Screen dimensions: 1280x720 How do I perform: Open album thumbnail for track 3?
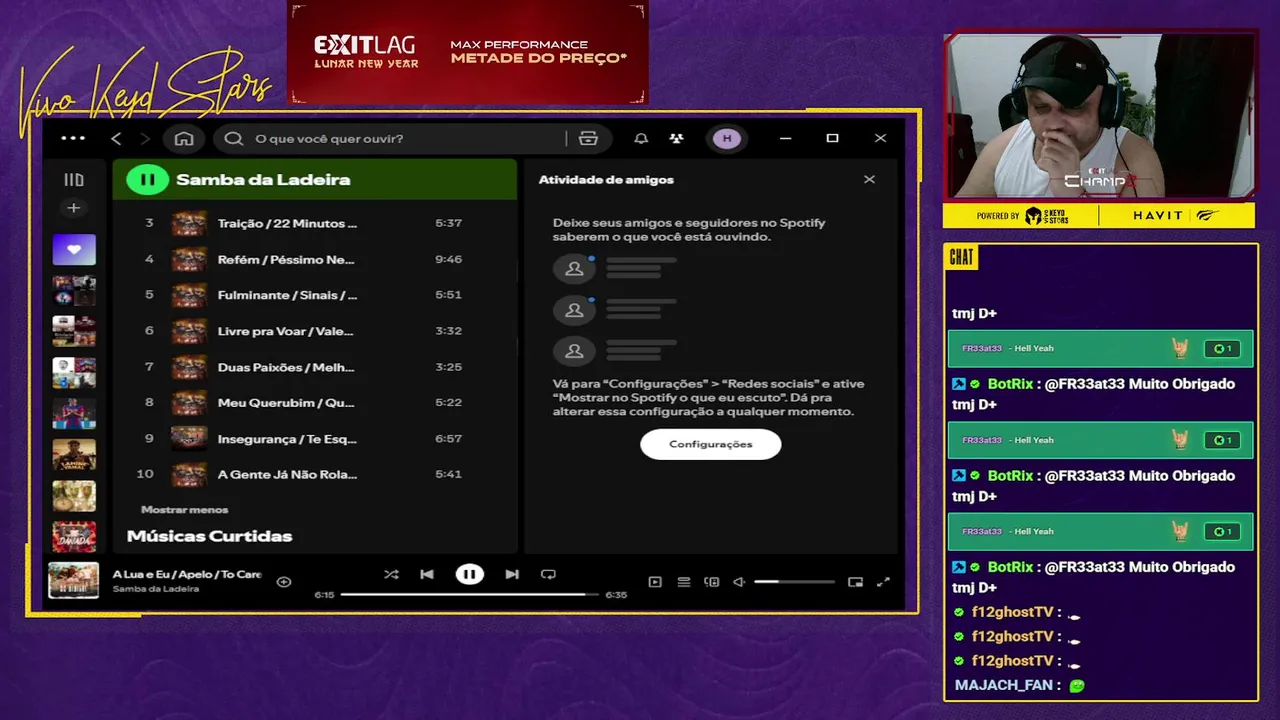pos(189,223)
